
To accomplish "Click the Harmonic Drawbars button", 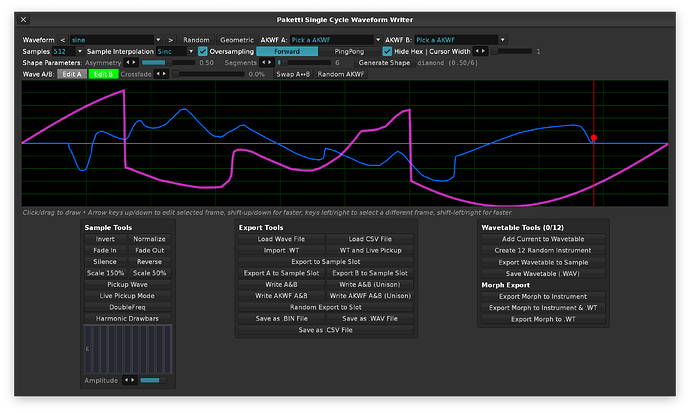I will point(128,318).
